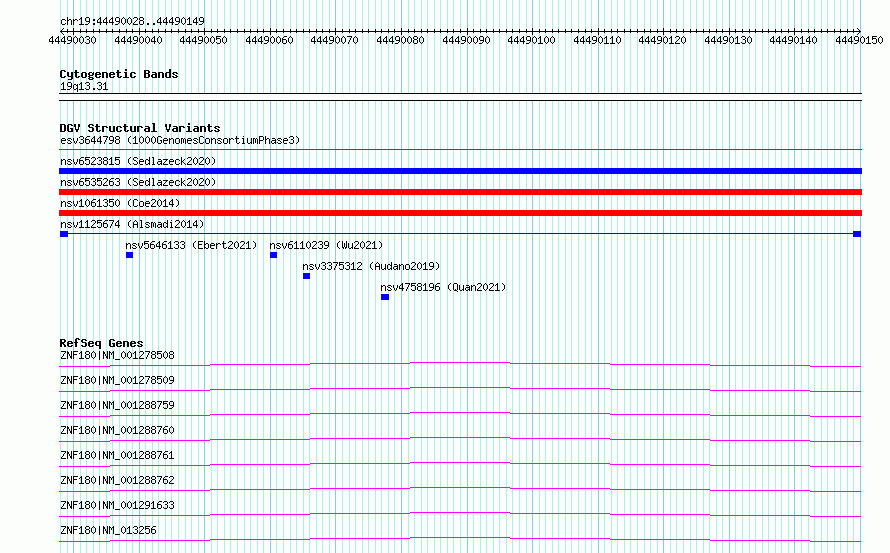Open ZNF180|NM_001278508 transcript label
This screenshot has width=890, height=553.
117,355
